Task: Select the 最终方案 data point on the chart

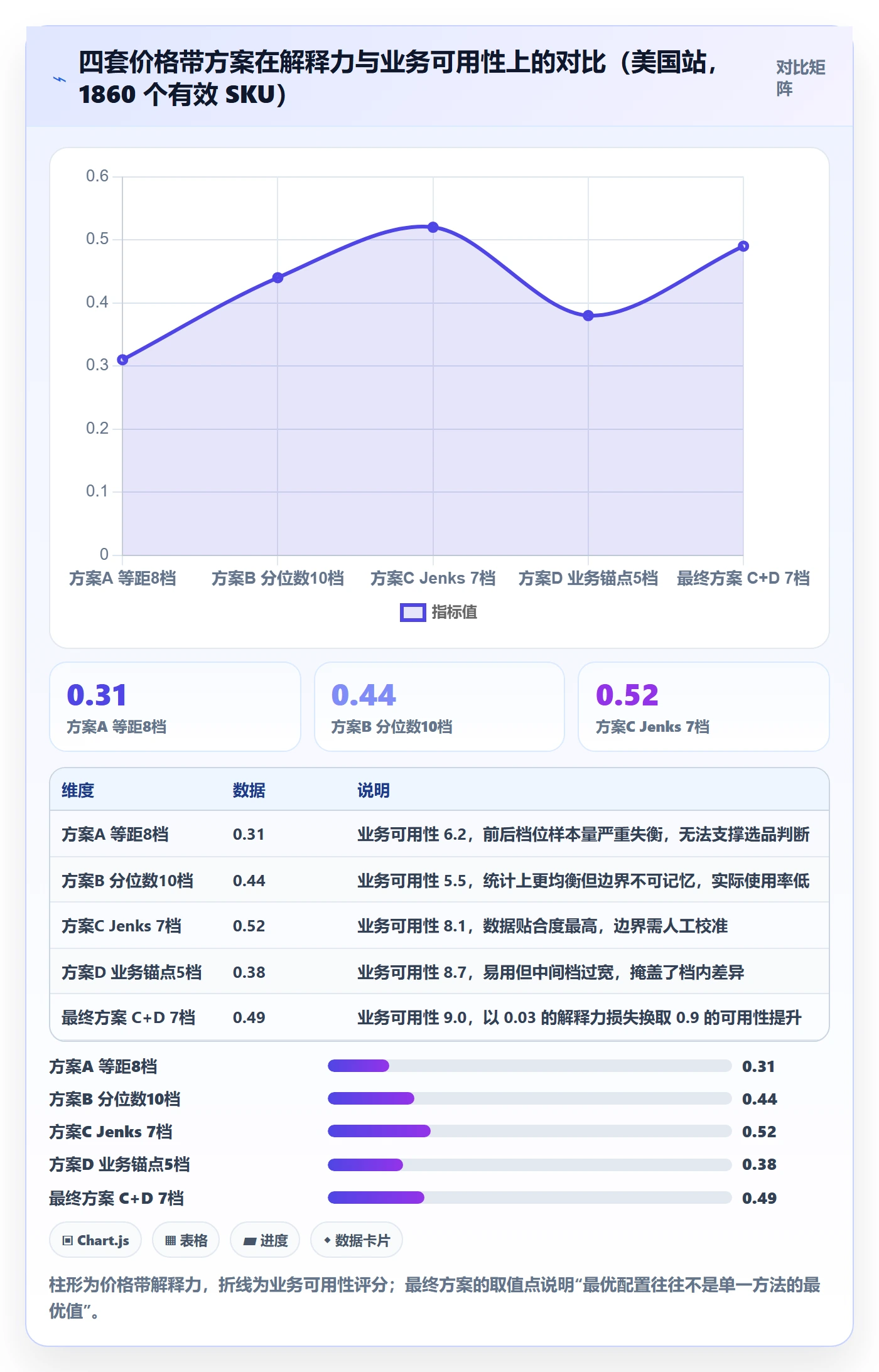Action: 743,246
